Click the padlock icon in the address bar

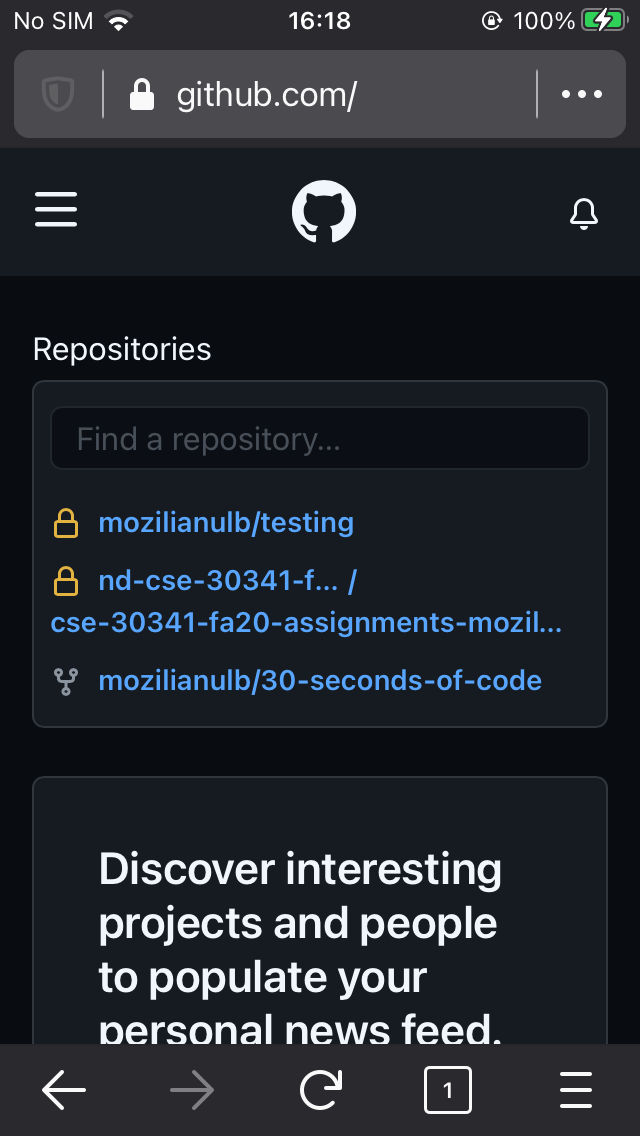pyautogui.click(x=142, y=94)
